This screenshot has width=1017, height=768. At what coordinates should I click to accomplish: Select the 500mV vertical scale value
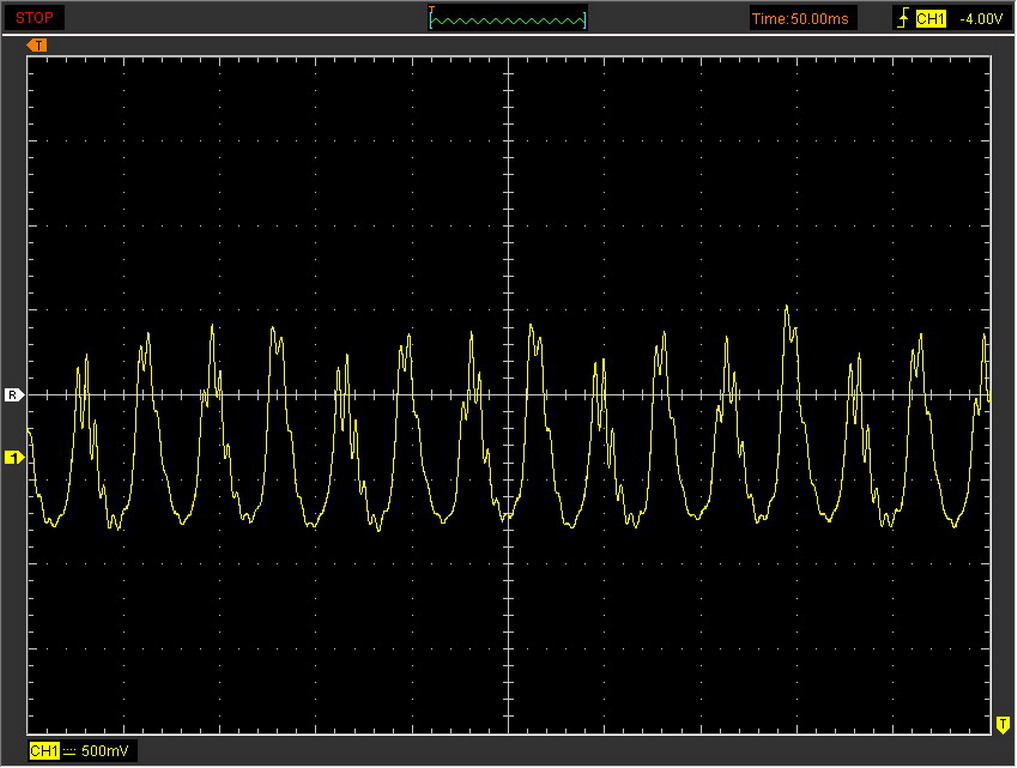105,751
